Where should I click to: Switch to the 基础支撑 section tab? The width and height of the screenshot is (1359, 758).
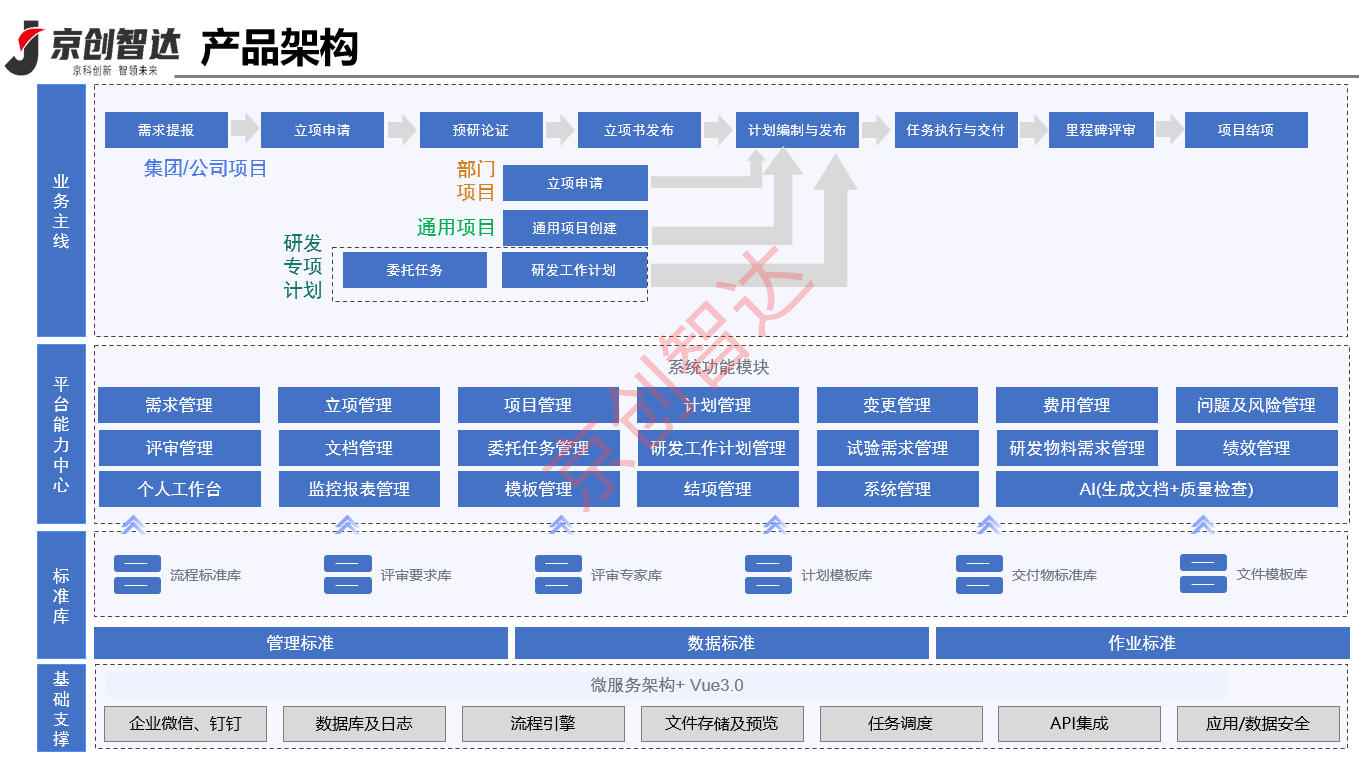click(x=60, y=705)
